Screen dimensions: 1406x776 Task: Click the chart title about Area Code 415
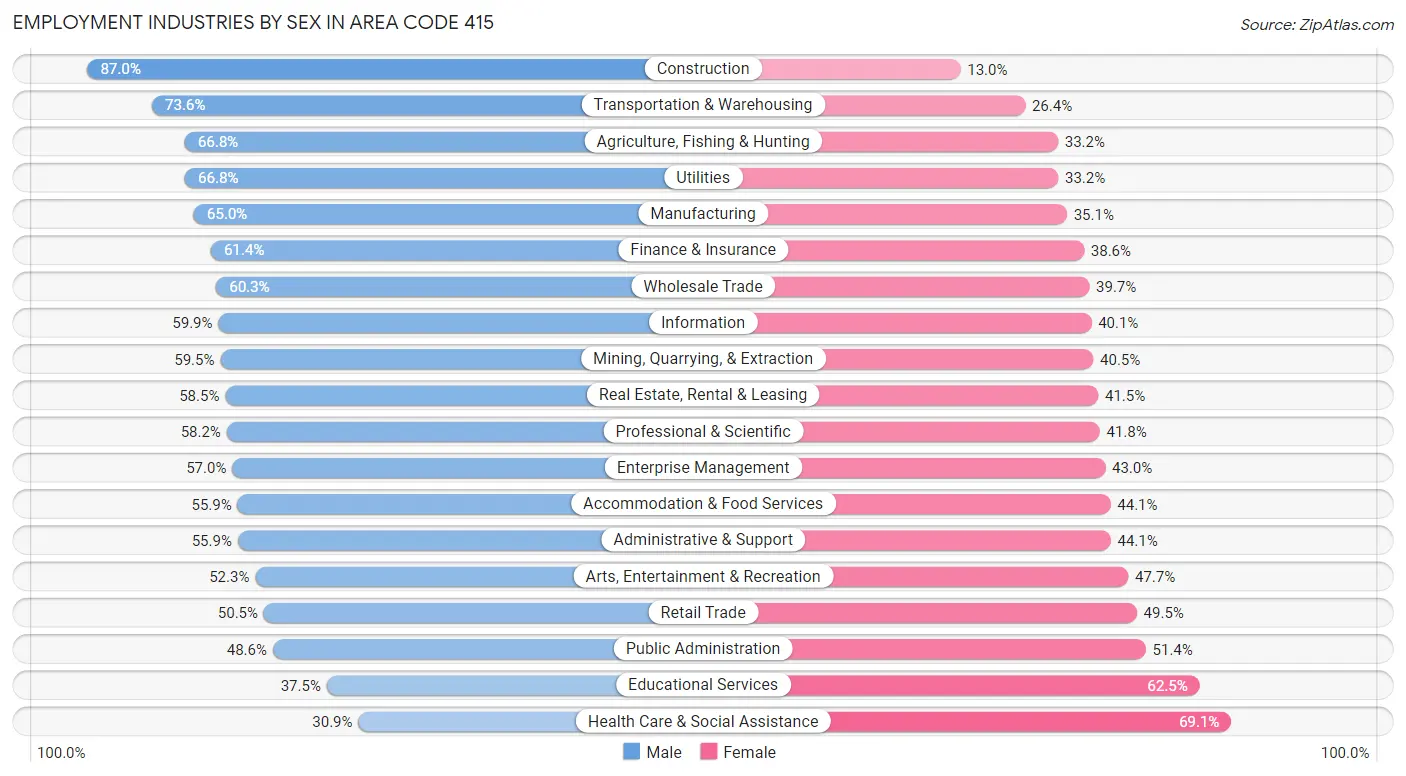pos(253,22)
